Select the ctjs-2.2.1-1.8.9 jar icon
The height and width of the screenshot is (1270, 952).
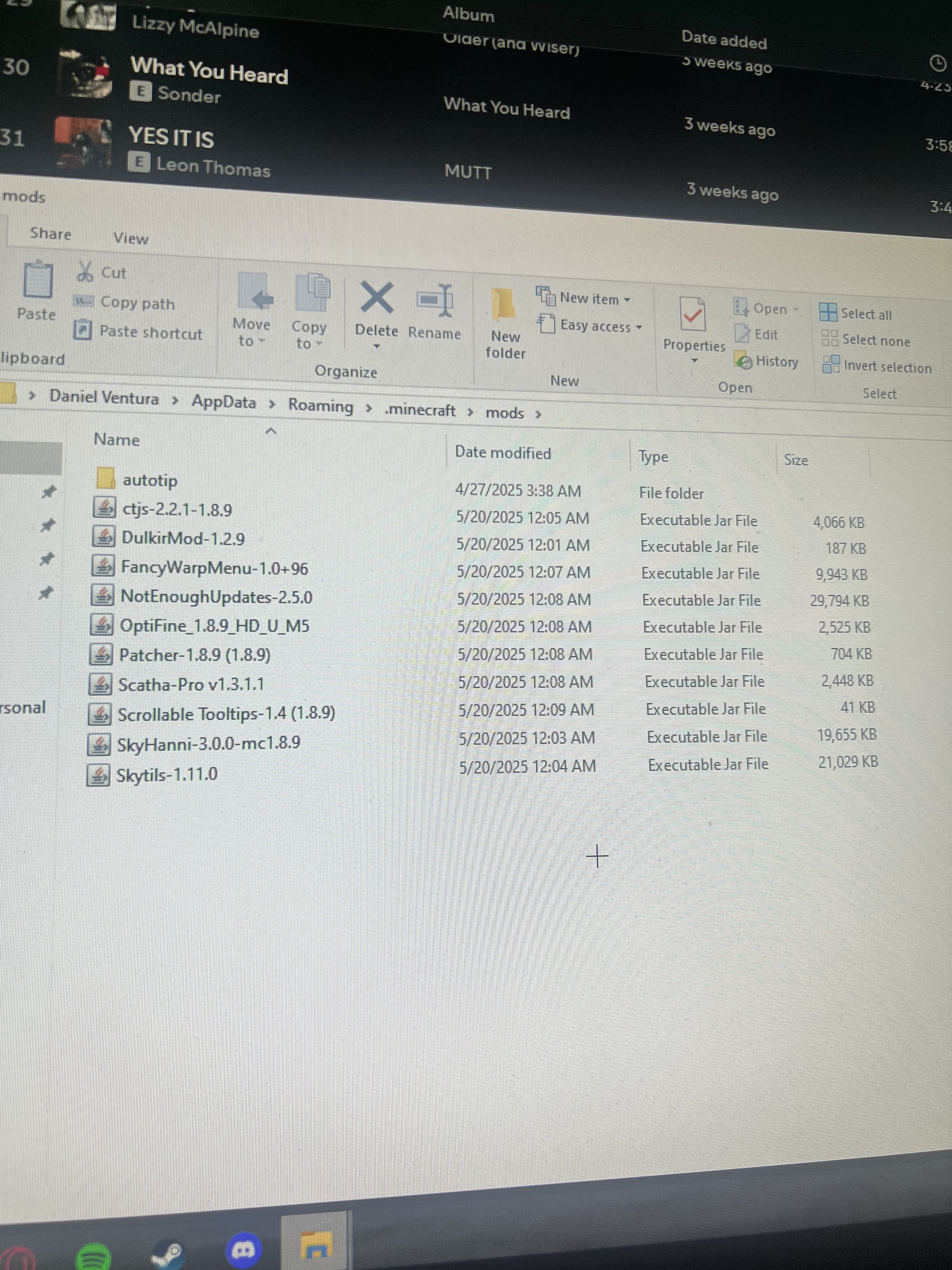point(105,507)
